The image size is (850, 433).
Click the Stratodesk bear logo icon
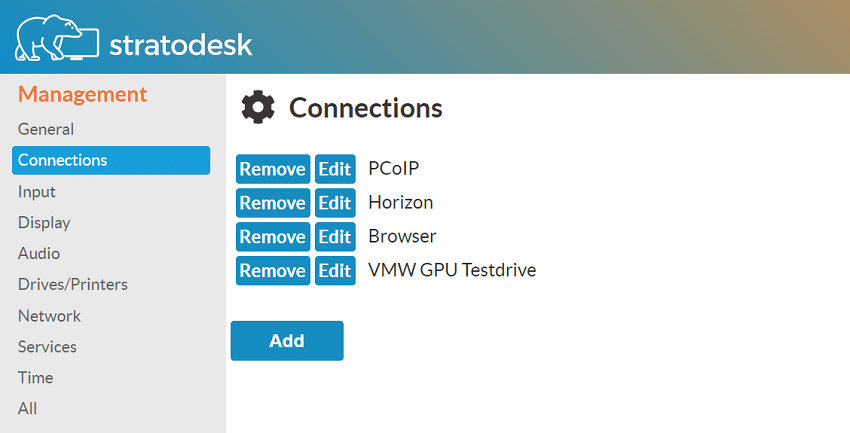pos(57,37)
